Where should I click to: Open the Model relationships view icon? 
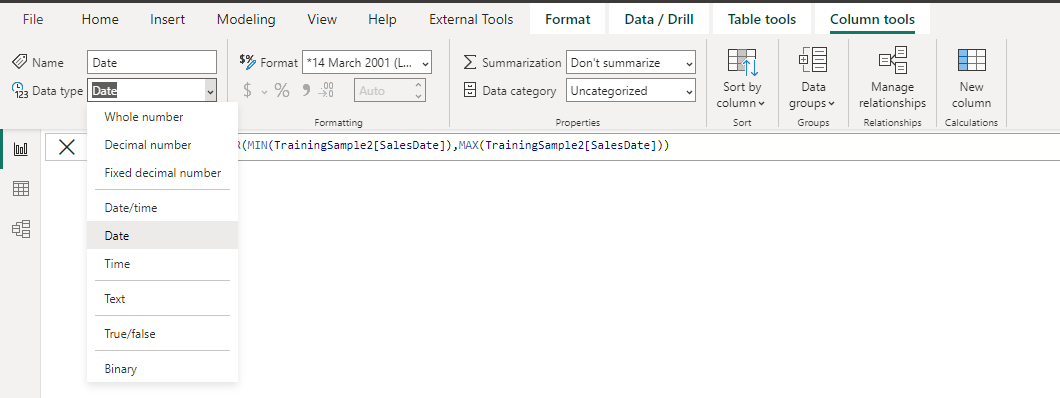[21, 230]
